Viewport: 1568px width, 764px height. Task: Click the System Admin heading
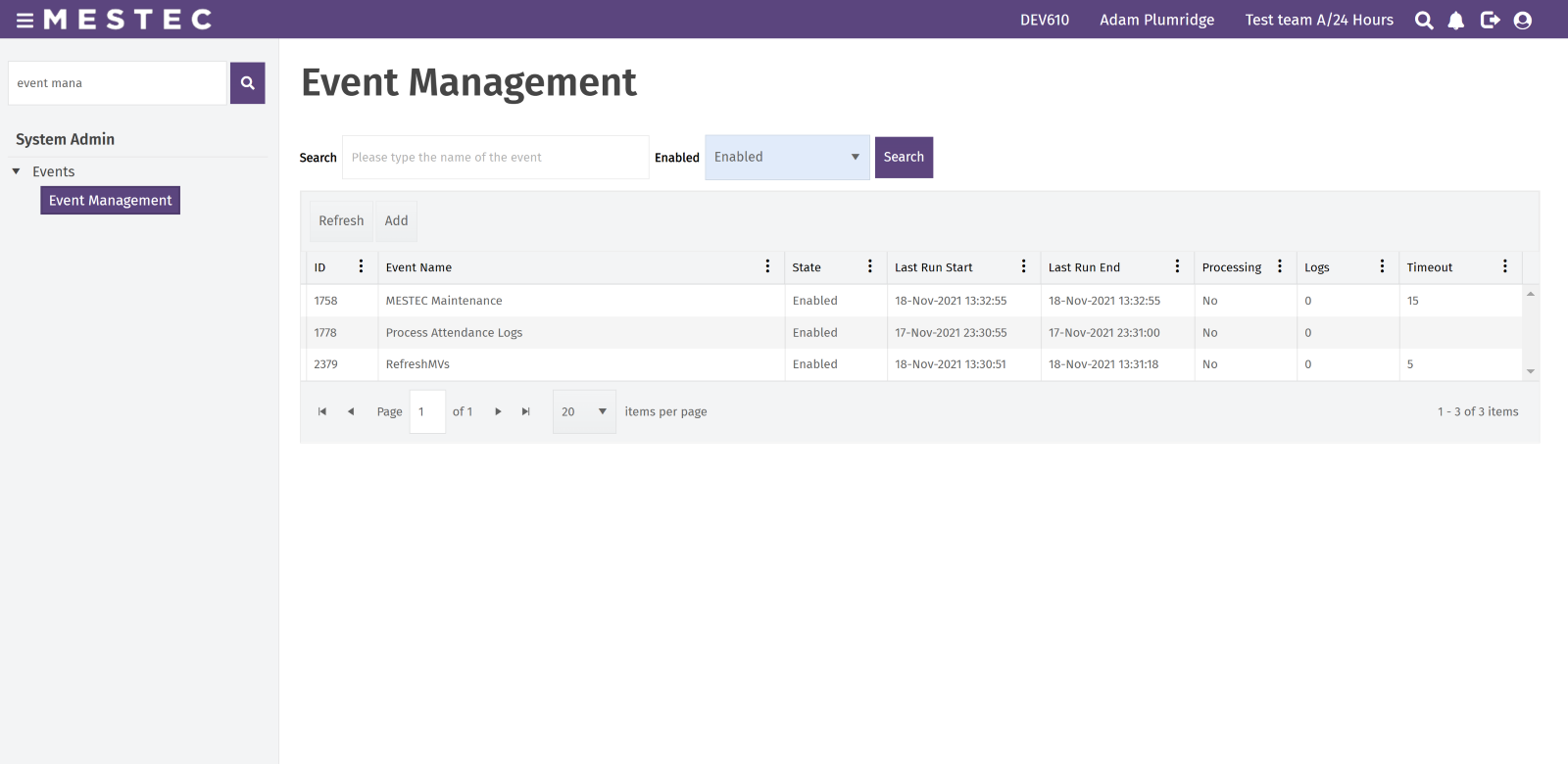coord(65,139)
